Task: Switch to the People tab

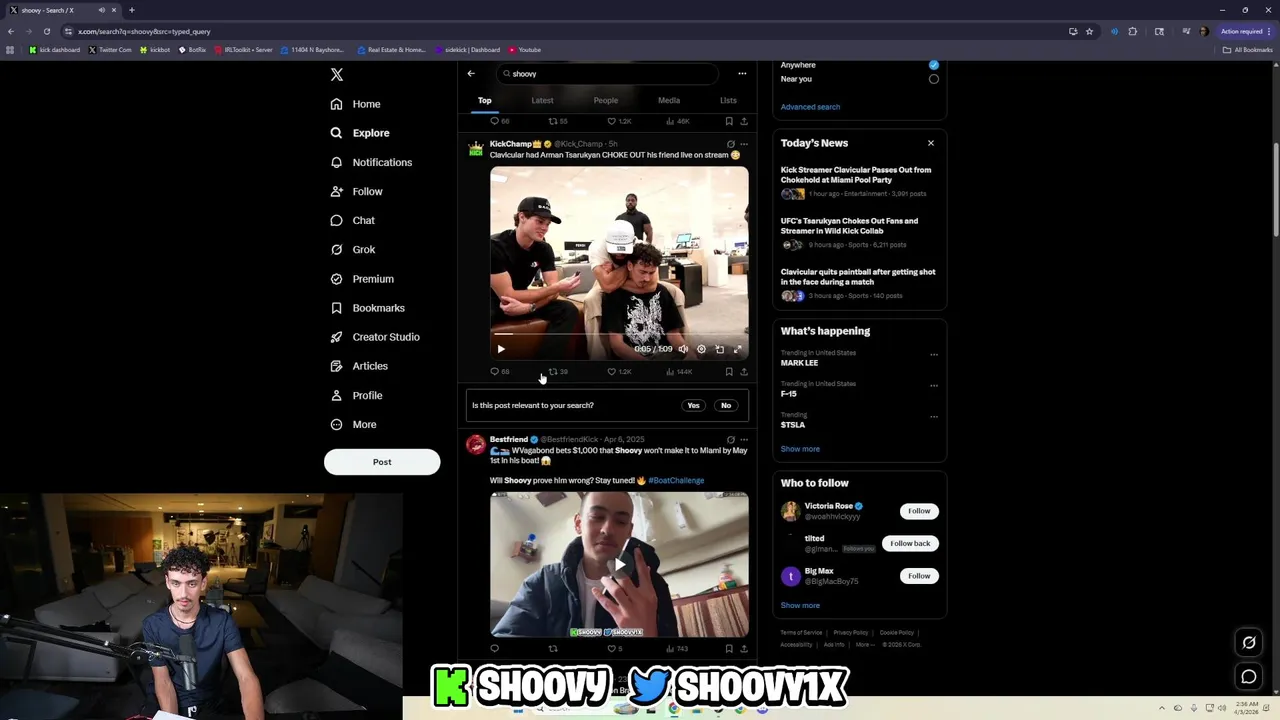Action: point(606,100)
